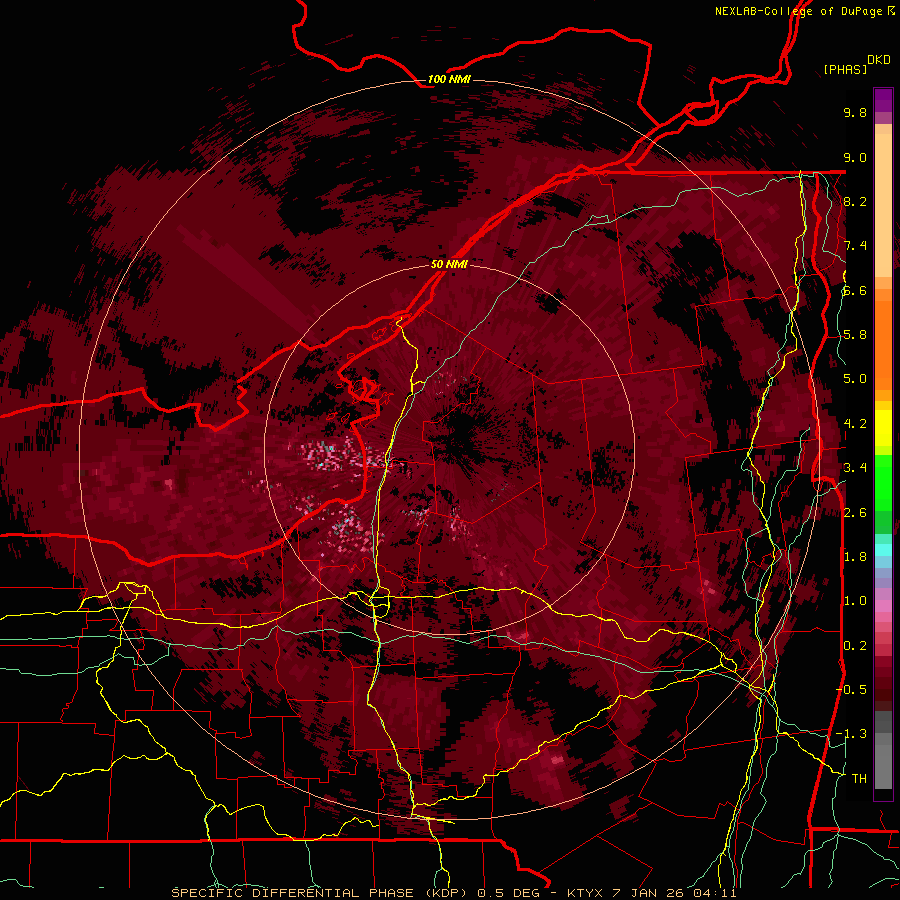Click the 5.8 scale value

pos(855,335)
